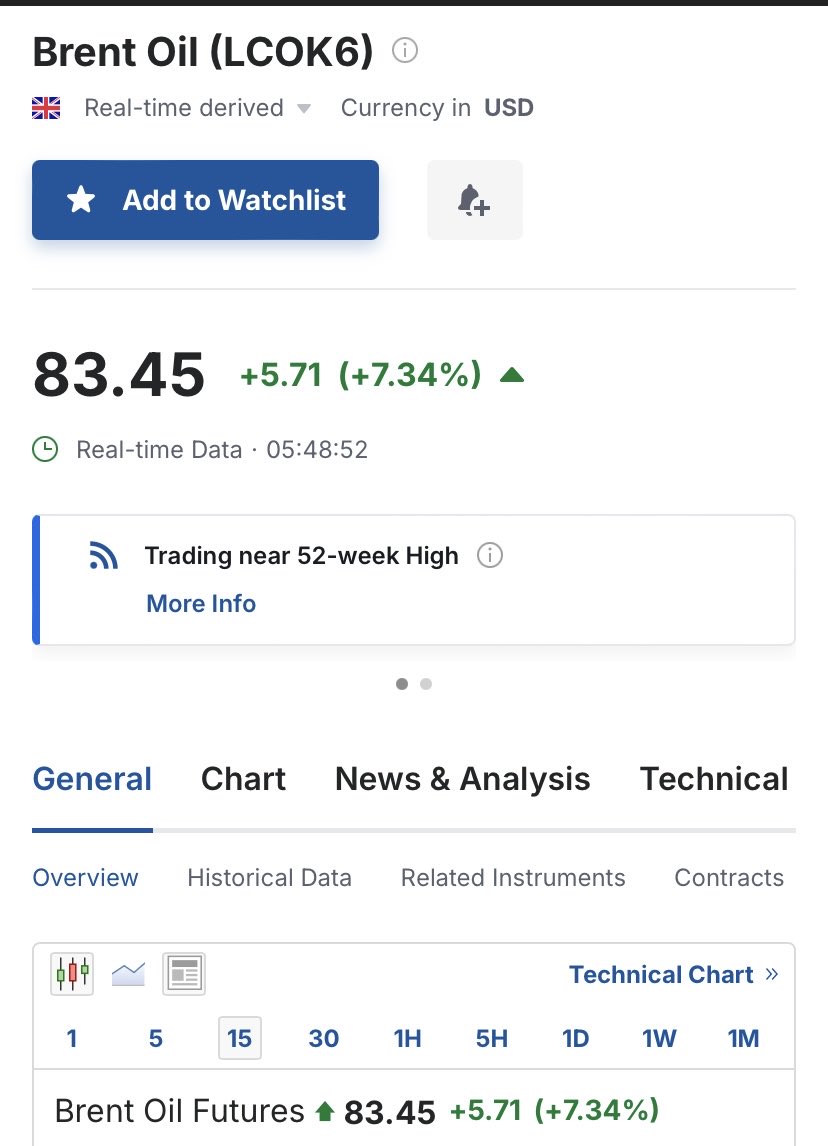Open the News & Analysis tab

point(463,779)
